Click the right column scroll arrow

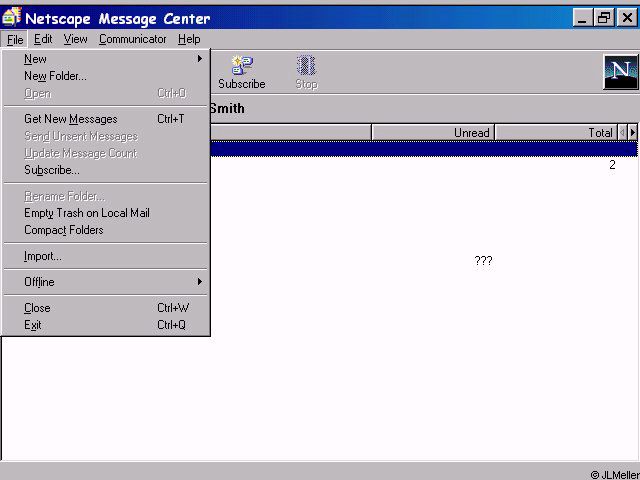pos(632,132)
